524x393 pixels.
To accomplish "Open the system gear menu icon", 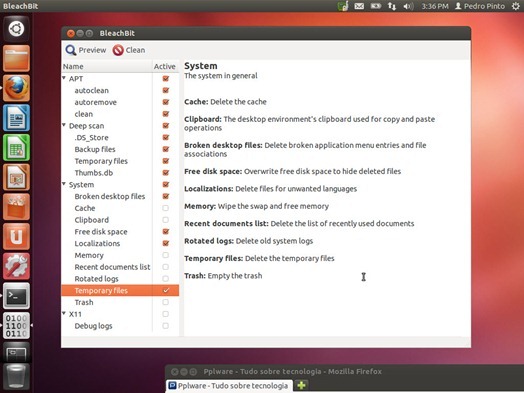I will point(516,6).
